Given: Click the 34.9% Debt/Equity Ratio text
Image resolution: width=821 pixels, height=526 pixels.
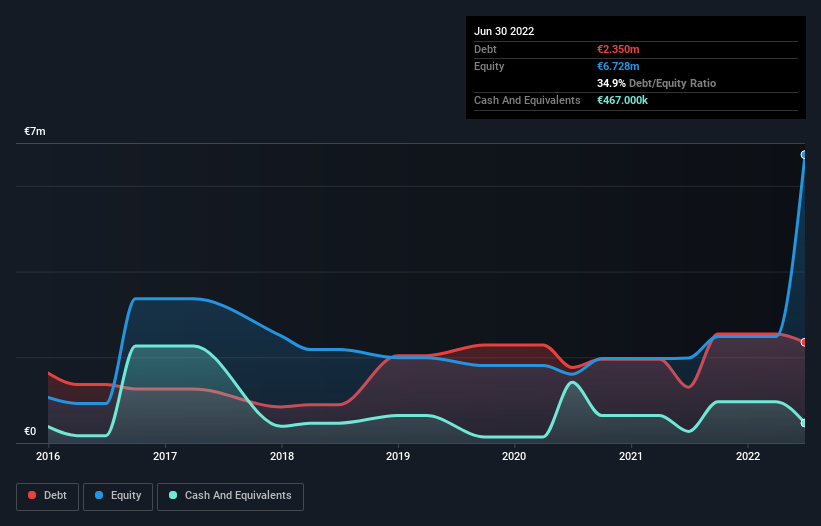Looking at the screenshot, I should [657, 83].
